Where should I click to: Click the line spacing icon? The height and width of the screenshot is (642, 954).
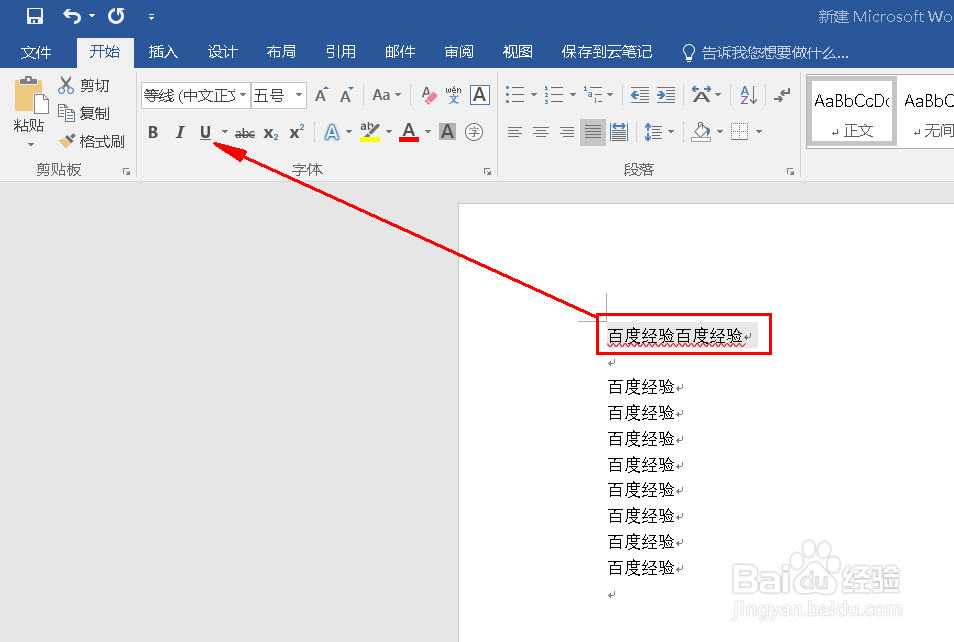[x=653, y=131]
